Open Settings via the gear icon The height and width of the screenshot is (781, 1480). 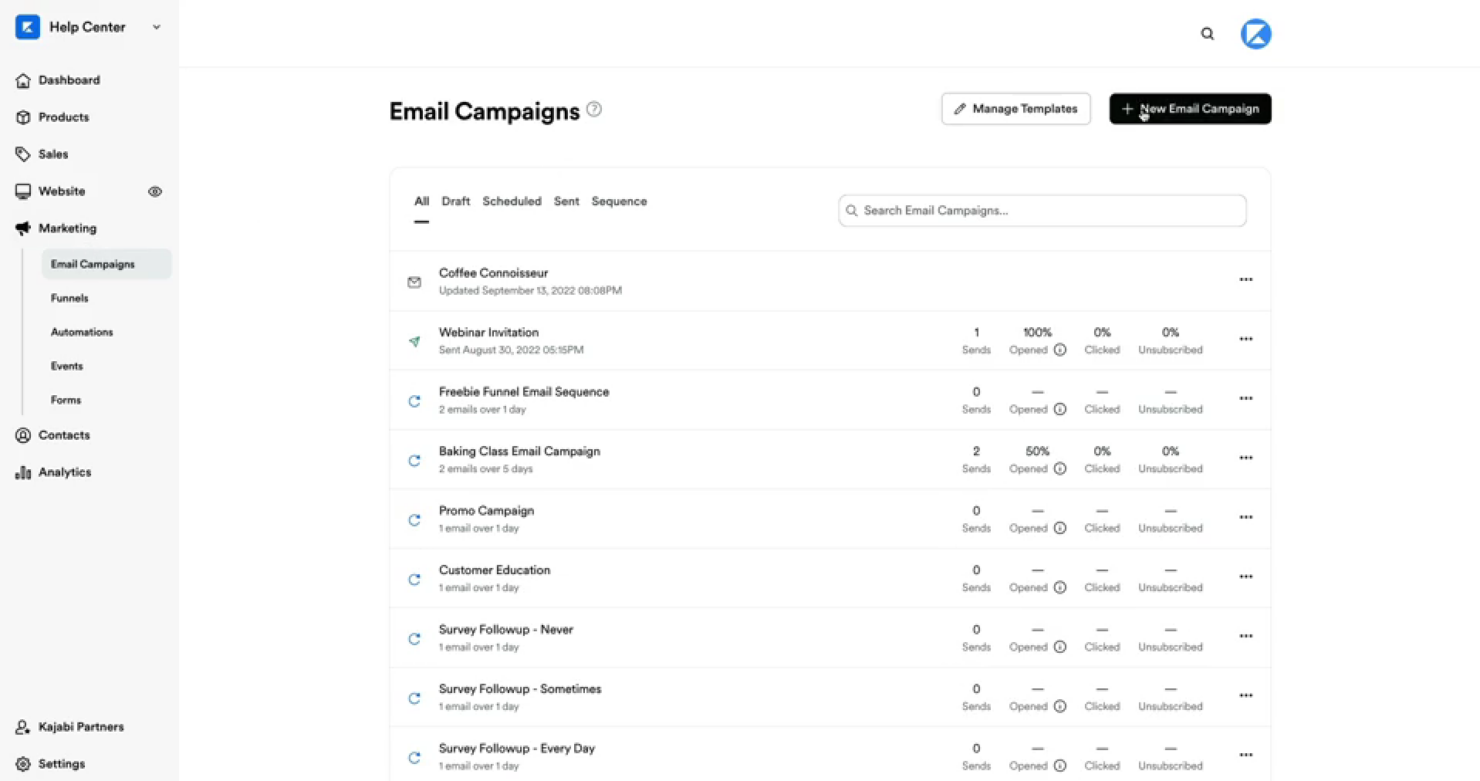pos(23,763)
